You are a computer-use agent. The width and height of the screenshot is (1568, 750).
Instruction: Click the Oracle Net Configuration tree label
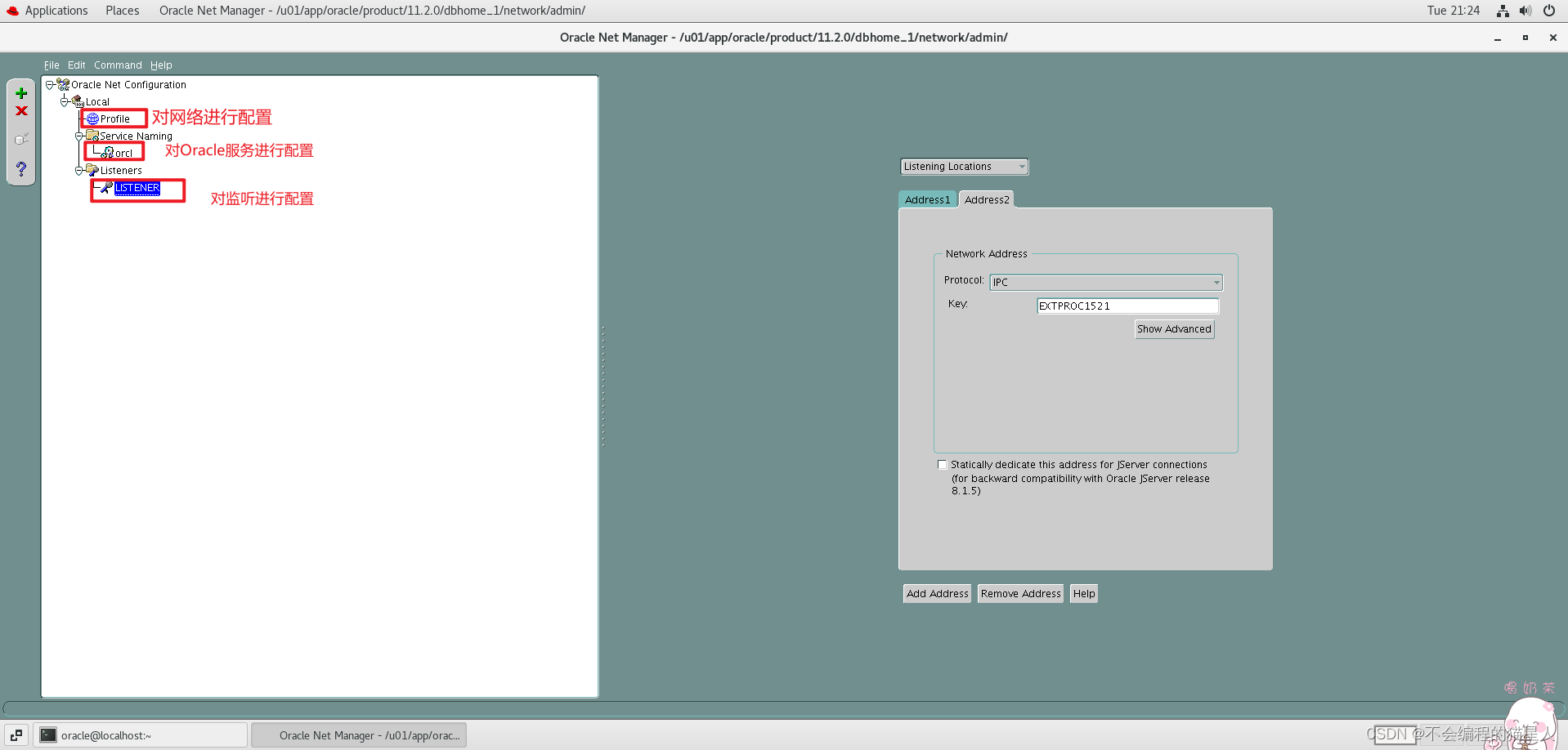[x=128, y=85]
